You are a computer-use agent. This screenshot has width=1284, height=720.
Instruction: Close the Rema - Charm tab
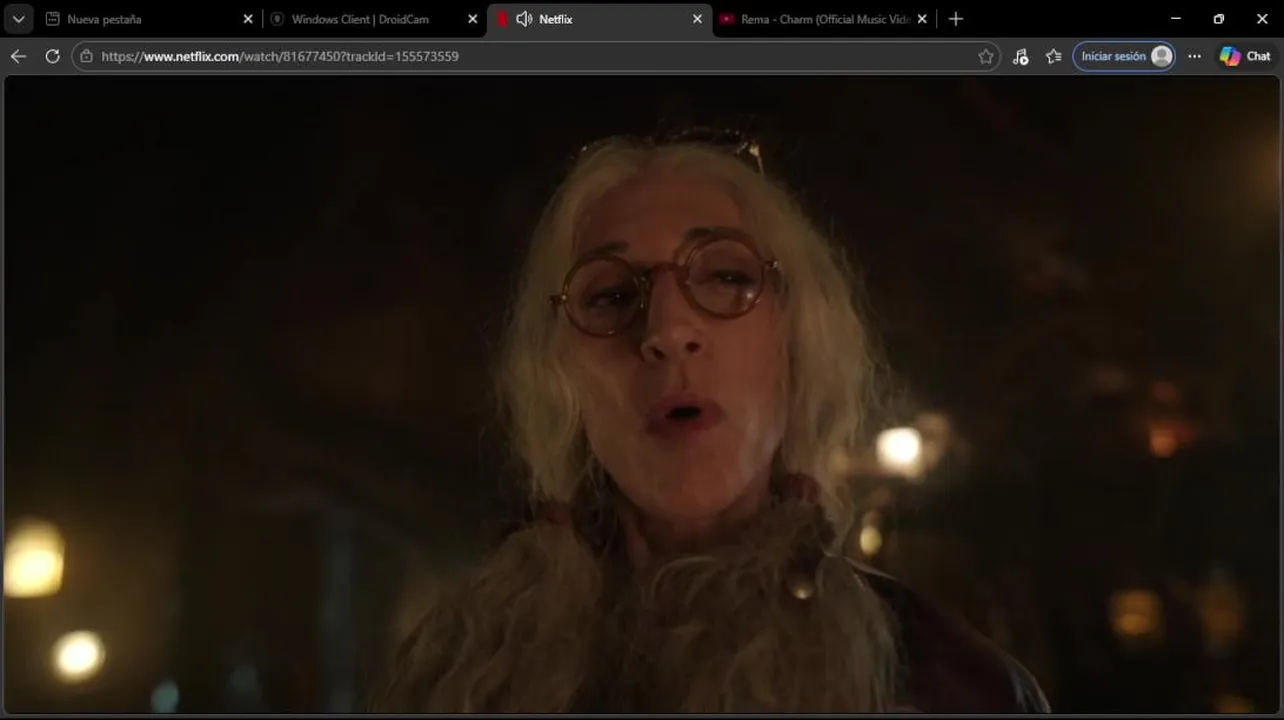tap(922, 19)
